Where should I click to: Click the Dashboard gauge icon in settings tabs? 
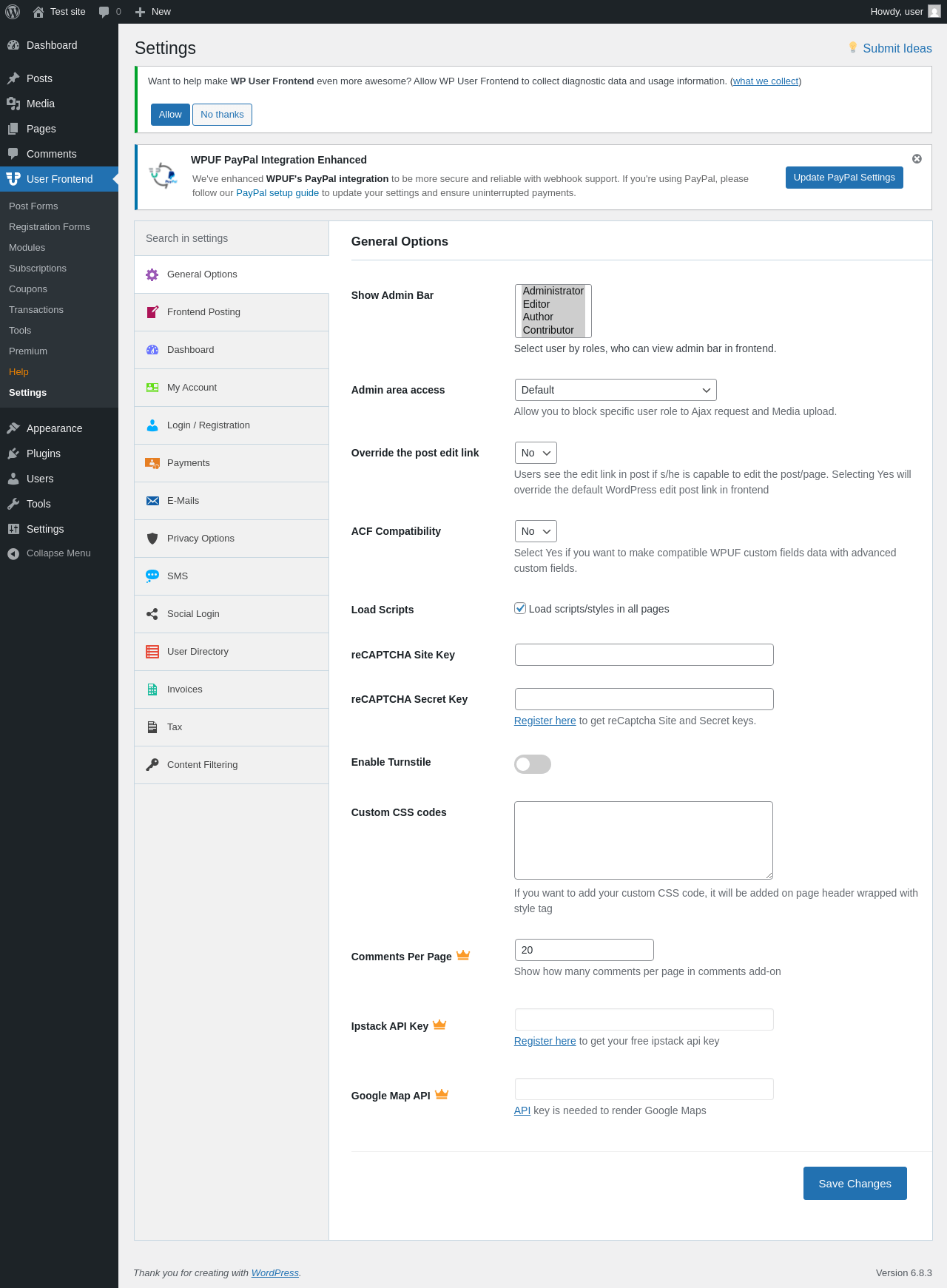click(152, 350)
